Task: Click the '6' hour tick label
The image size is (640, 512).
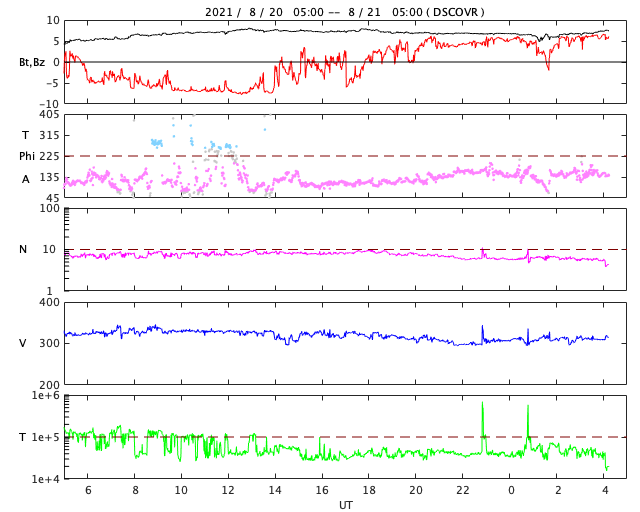Action: [88, 490]
